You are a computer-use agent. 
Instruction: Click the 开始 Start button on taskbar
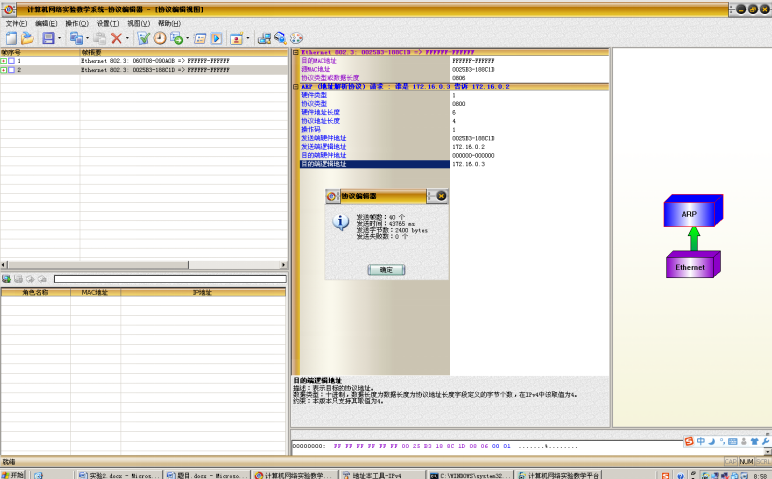click(x=12, y=475)
